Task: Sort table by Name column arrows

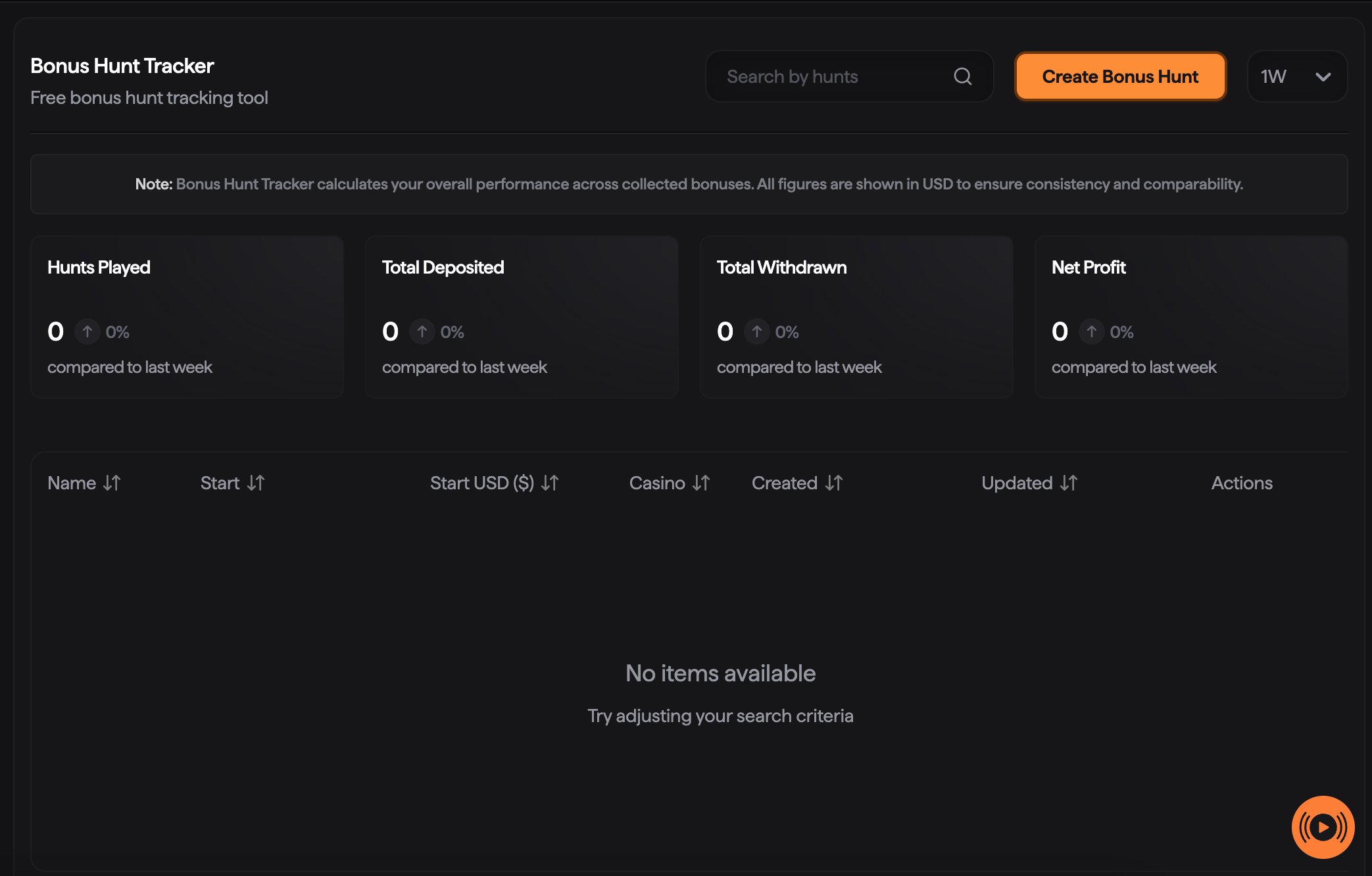Action: (112, 483)
